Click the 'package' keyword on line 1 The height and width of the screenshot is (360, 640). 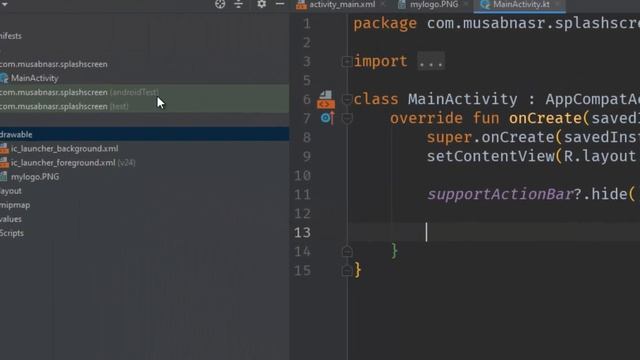[385, 24]
